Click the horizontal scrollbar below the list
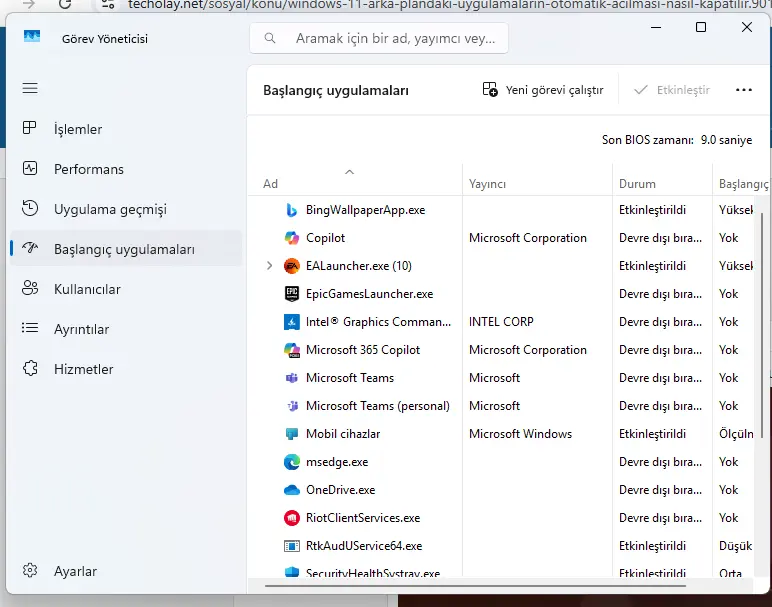Image resolution: width=772 pixels, height=607 pixels. tap(475, 586)
